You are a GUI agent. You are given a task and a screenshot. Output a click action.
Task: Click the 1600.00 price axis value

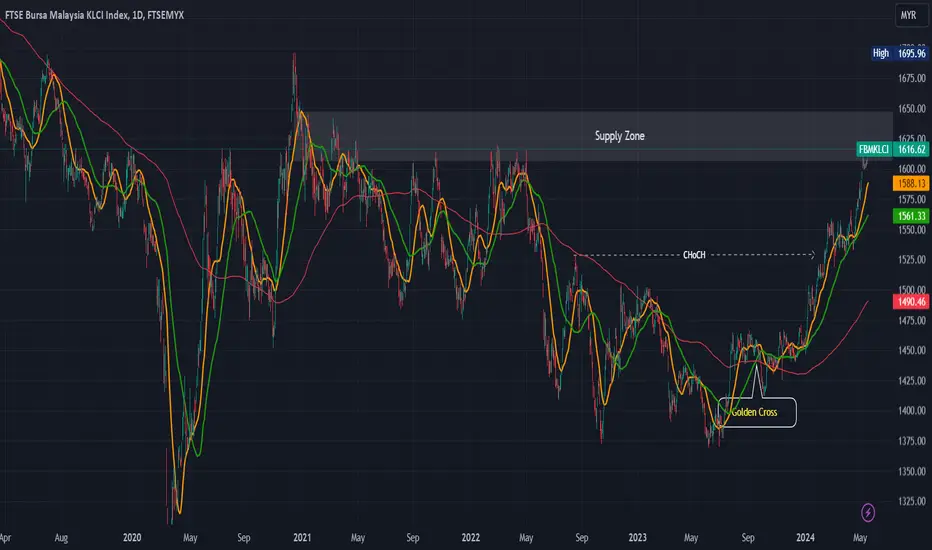(912, 169)
